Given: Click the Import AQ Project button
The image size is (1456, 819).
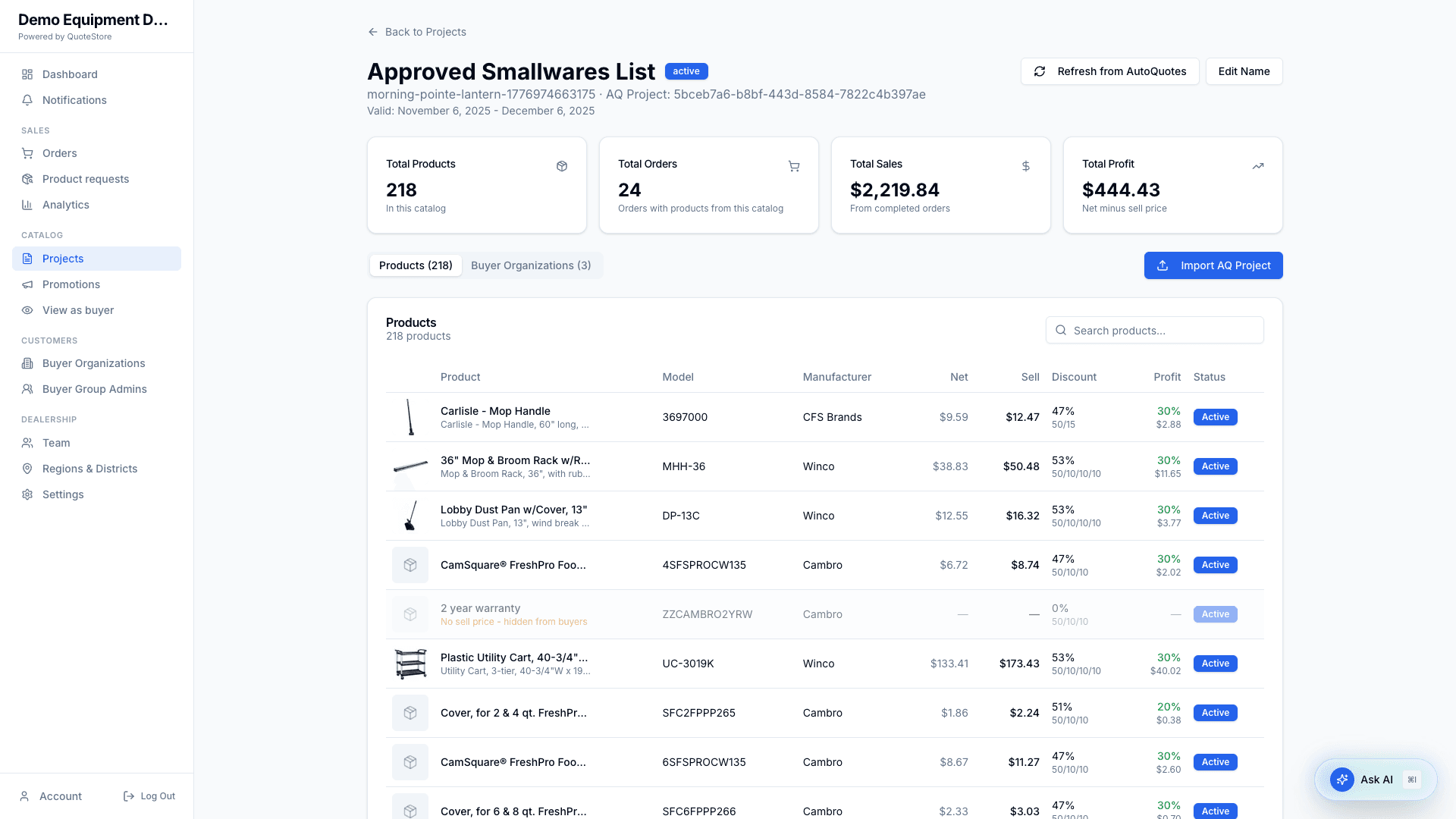Looking at the screenshot, I should (x=1213, y=265).
